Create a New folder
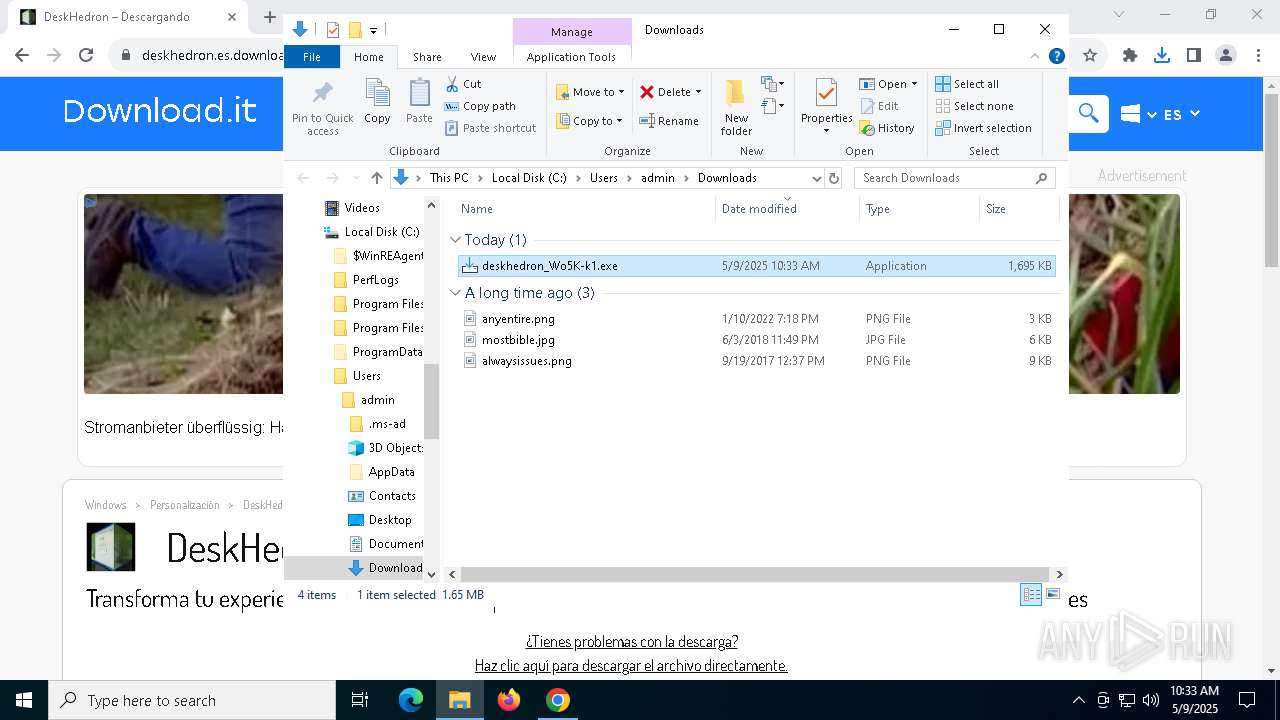 [x=736, y=107]
